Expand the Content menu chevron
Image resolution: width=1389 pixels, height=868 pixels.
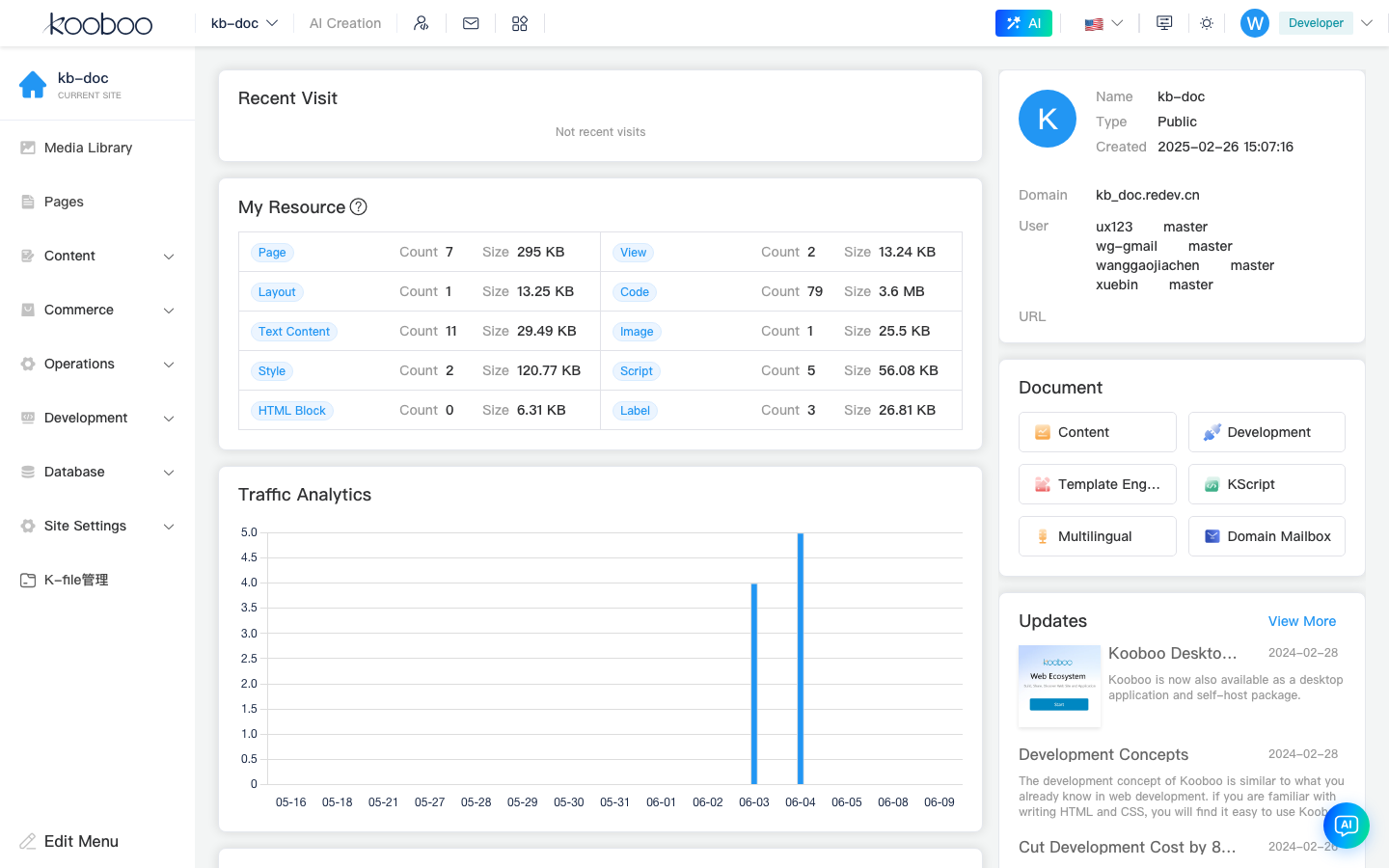pyautogui.click(x=169, y=257)
